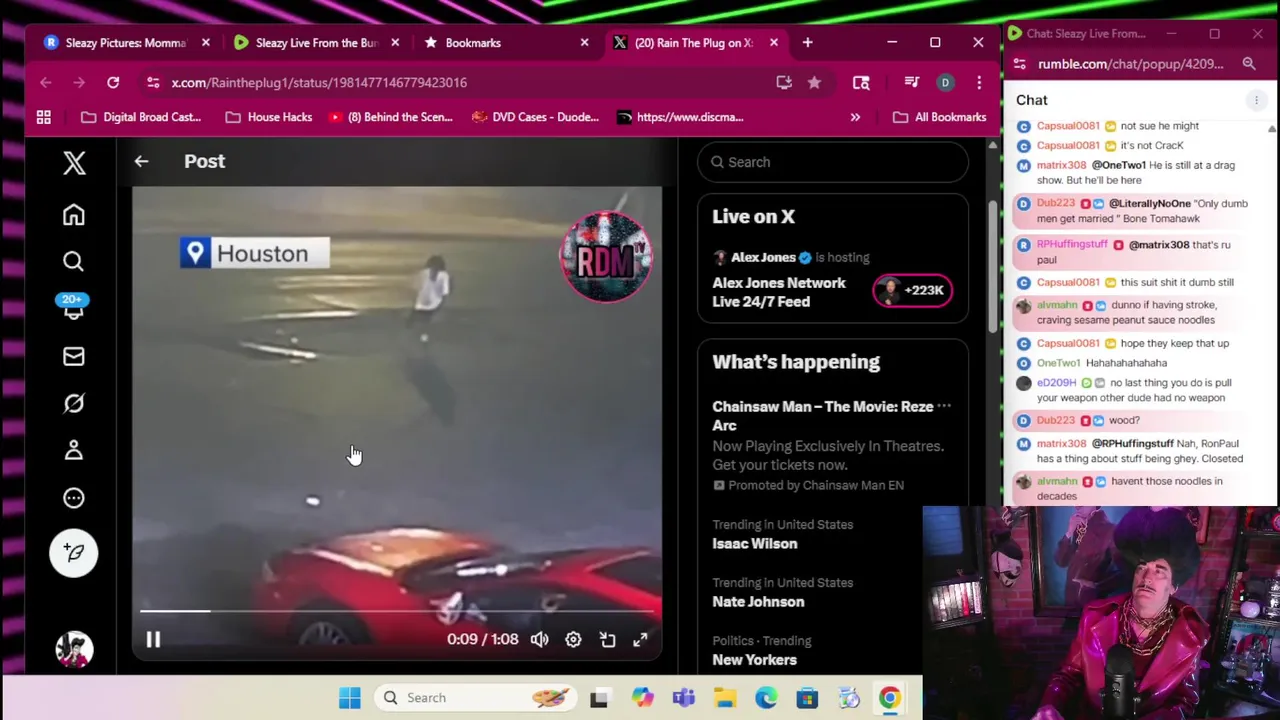The height and width of the screenshot is (720, 1280).
Task: Open Microsoft Edge from taskbar
Action: pos(766,698)
